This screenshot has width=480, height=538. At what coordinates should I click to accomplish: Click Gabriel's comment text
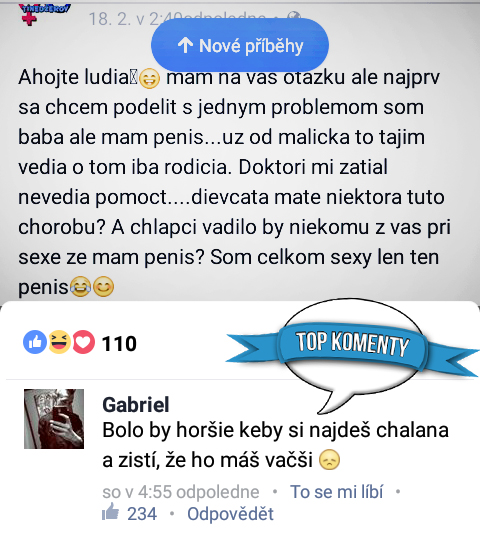pyautogui.click(x=276, y=445)
